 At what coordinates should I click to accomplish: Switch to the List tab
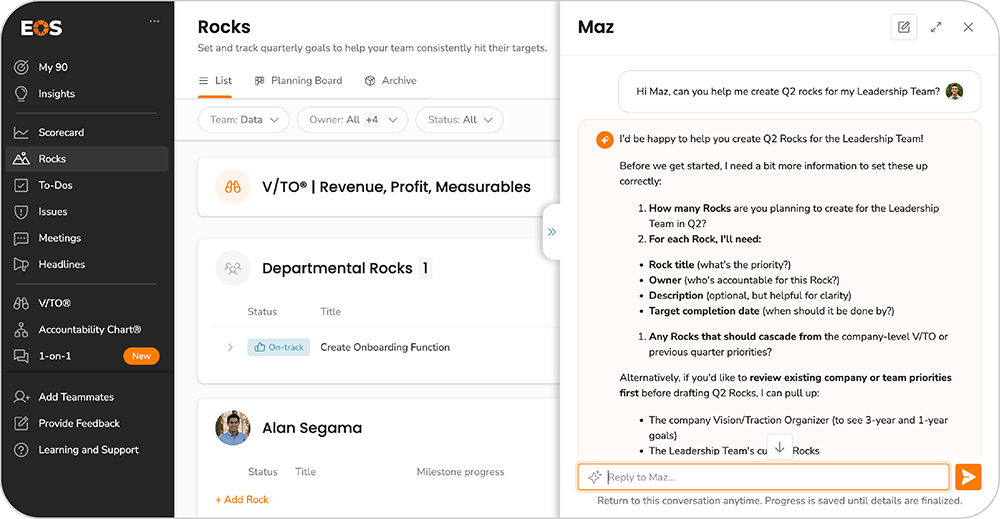click(x=215, y=81)
